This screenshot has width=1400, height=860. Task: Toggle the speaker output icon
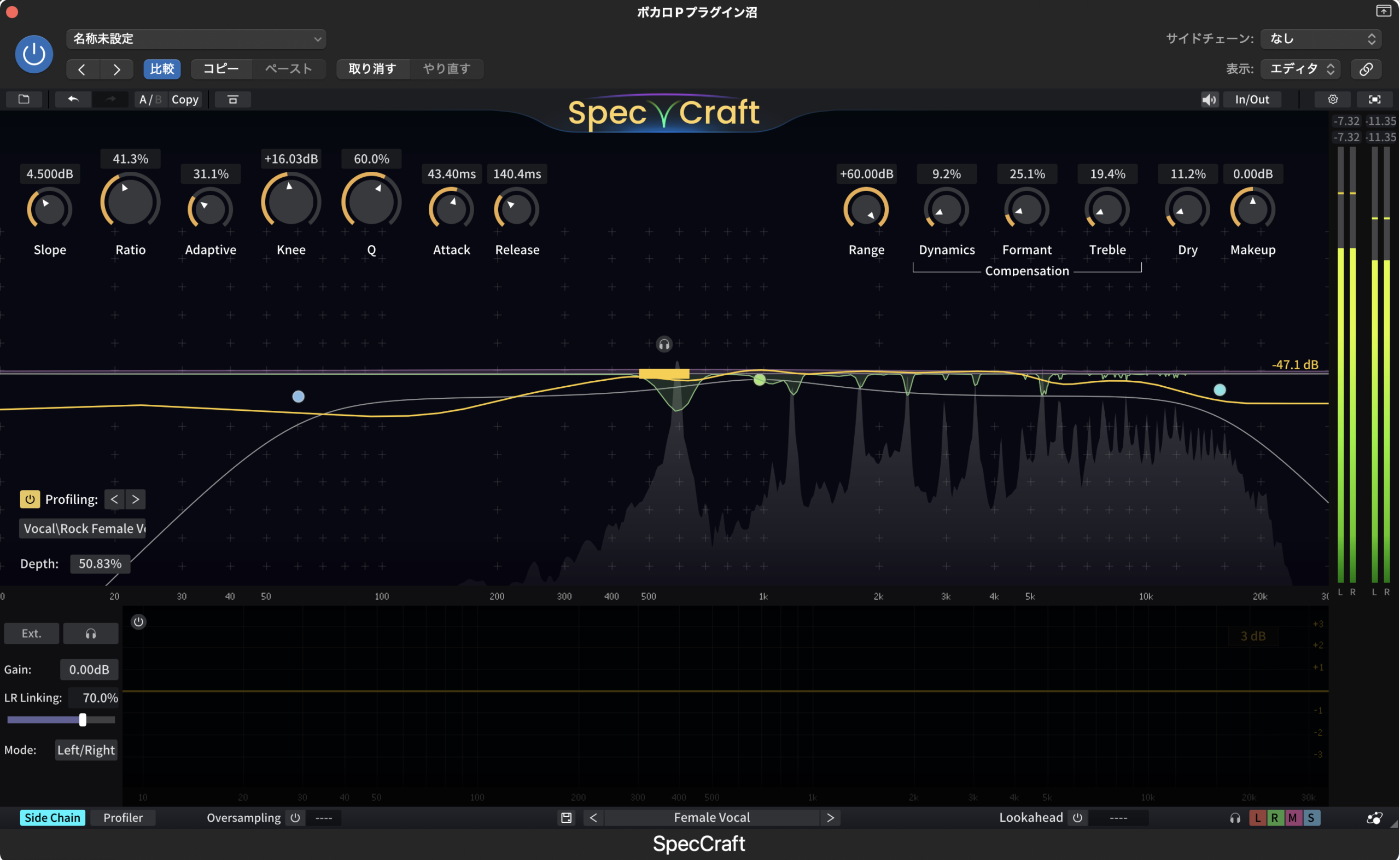pyautogui.click(x=1209, y=100)
